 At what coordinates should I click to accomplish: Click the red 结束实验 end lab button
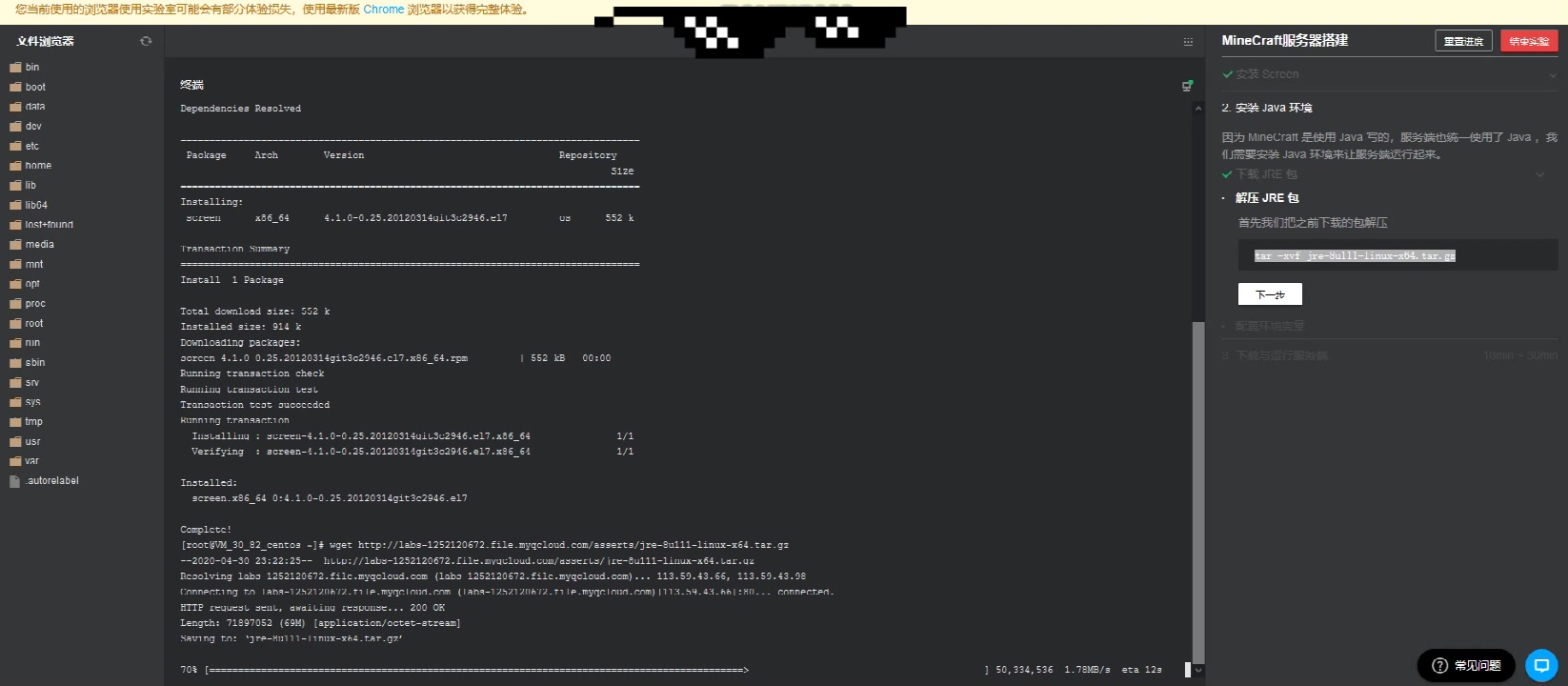pyautogui.click(x=1529, y=41)
